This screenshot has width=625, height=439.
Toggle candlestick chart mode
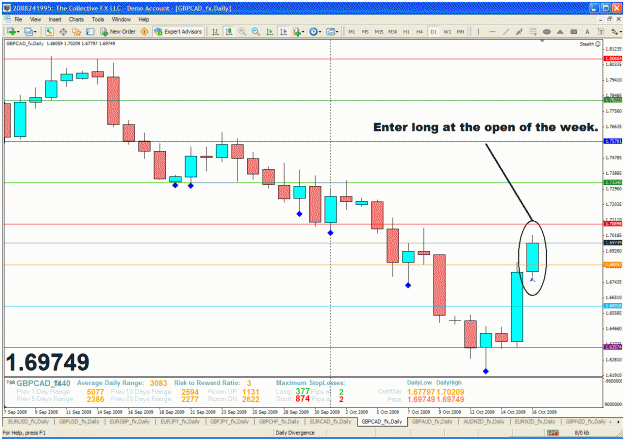[229, 31]
